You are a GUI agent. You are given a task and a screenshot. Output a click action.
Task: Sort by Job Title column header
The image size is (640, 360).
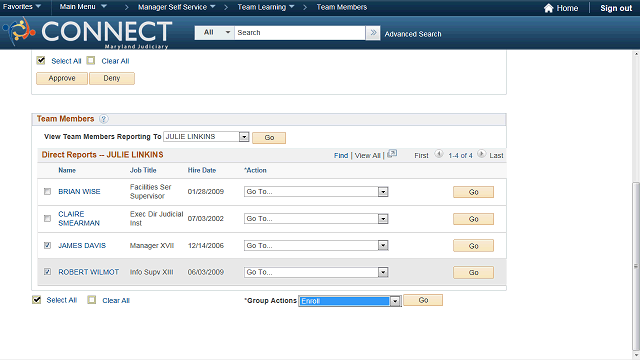coord(143,170)
